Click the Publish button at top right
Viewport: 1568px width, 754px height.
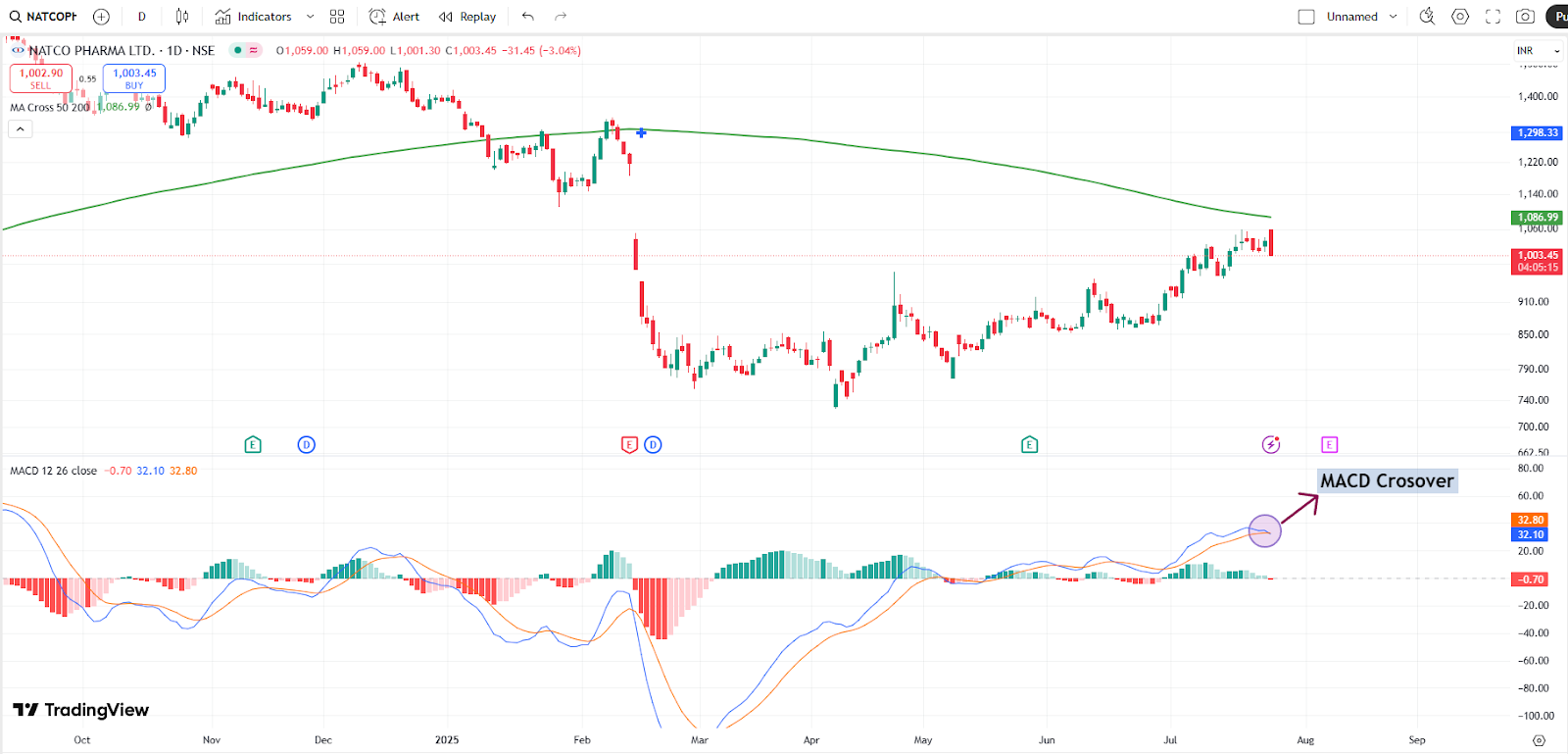(1558, 17)
